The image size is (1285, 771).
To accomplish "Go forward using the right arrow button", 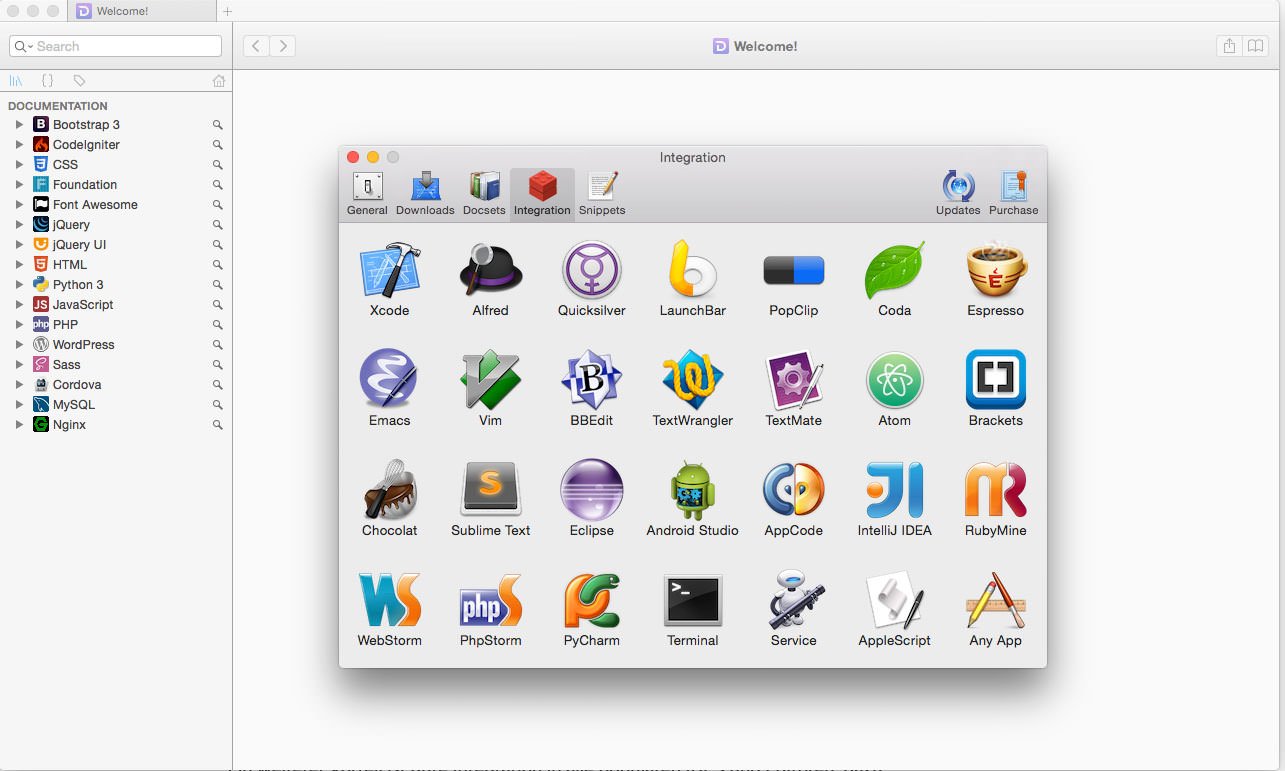I will (x=283, y=46).
